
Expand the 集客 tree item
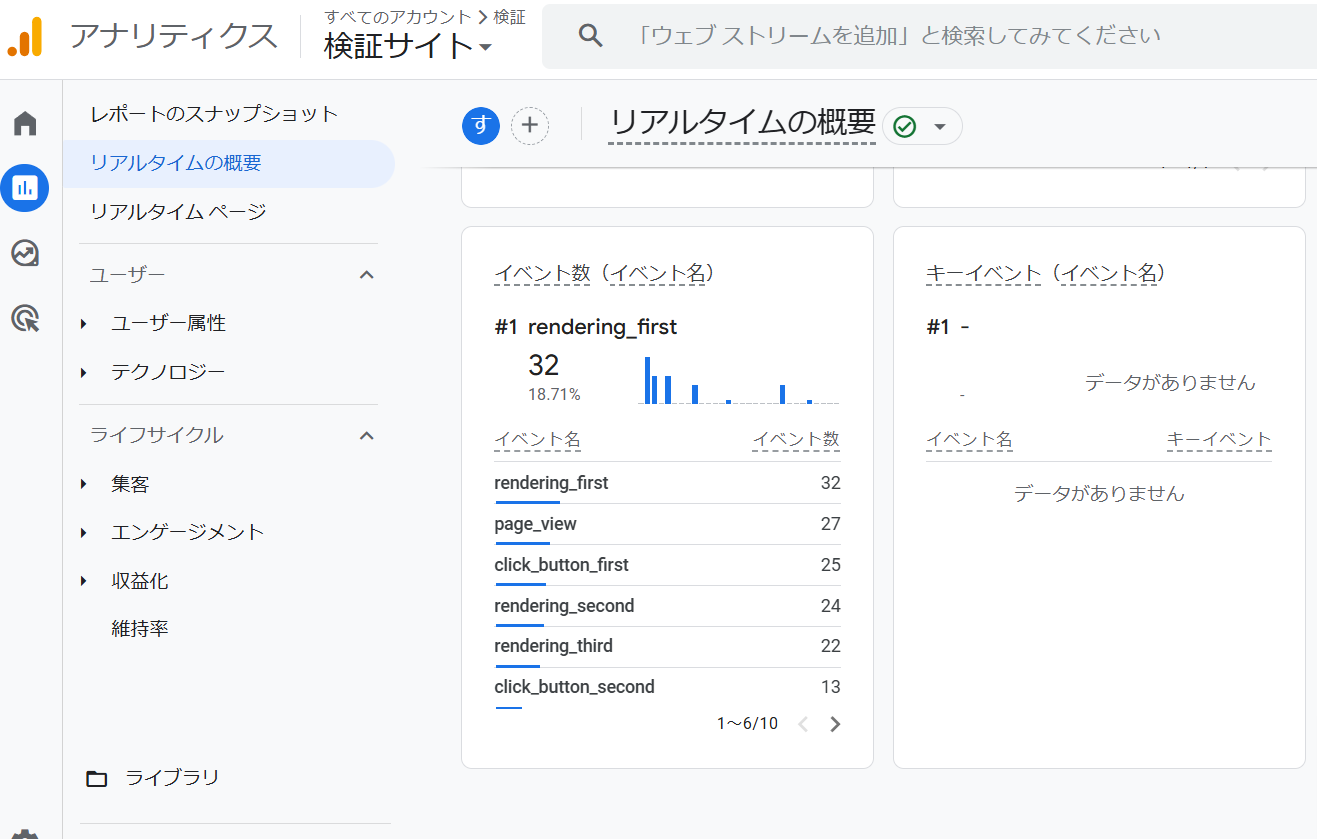(x=84, y=485)
